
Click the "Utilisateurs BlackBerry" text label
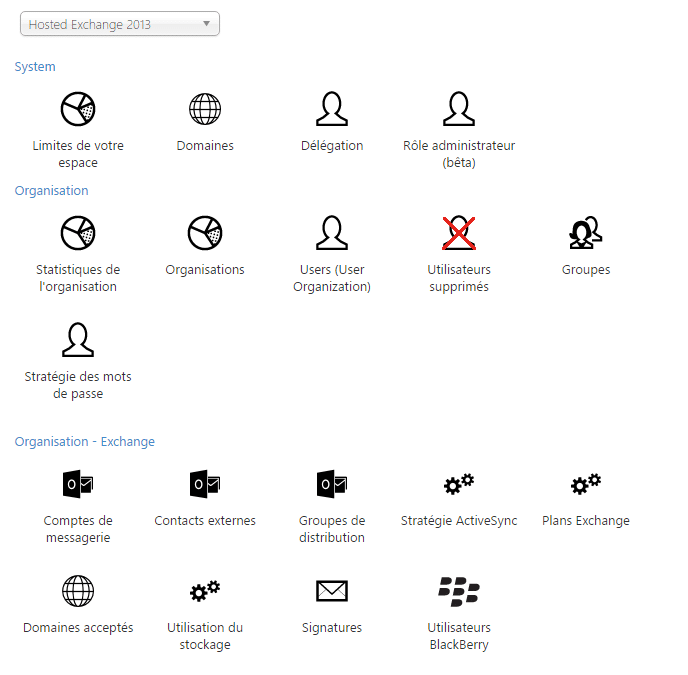(x=459, y=636)
